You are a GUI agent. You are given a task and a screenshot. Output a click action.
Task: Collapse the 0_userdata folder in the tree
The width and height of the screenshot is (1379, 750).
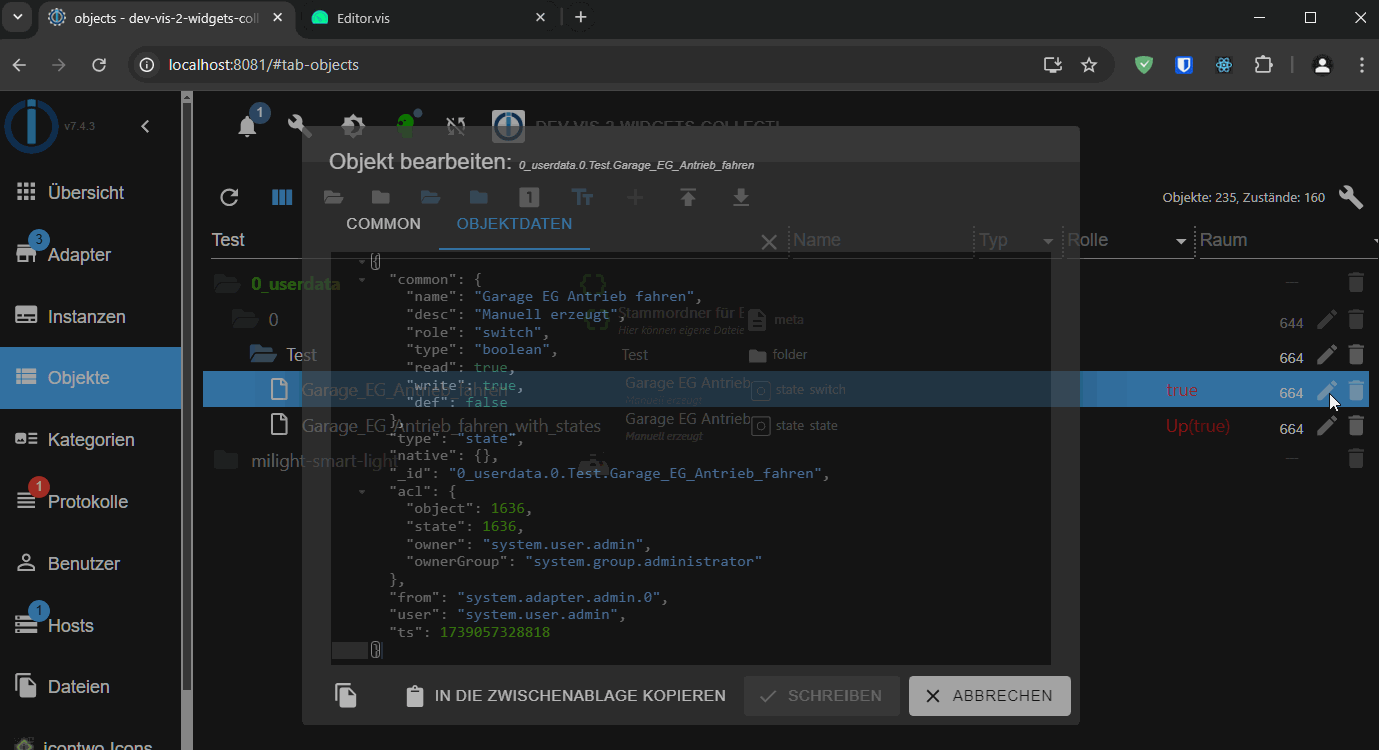pos(227,283)
